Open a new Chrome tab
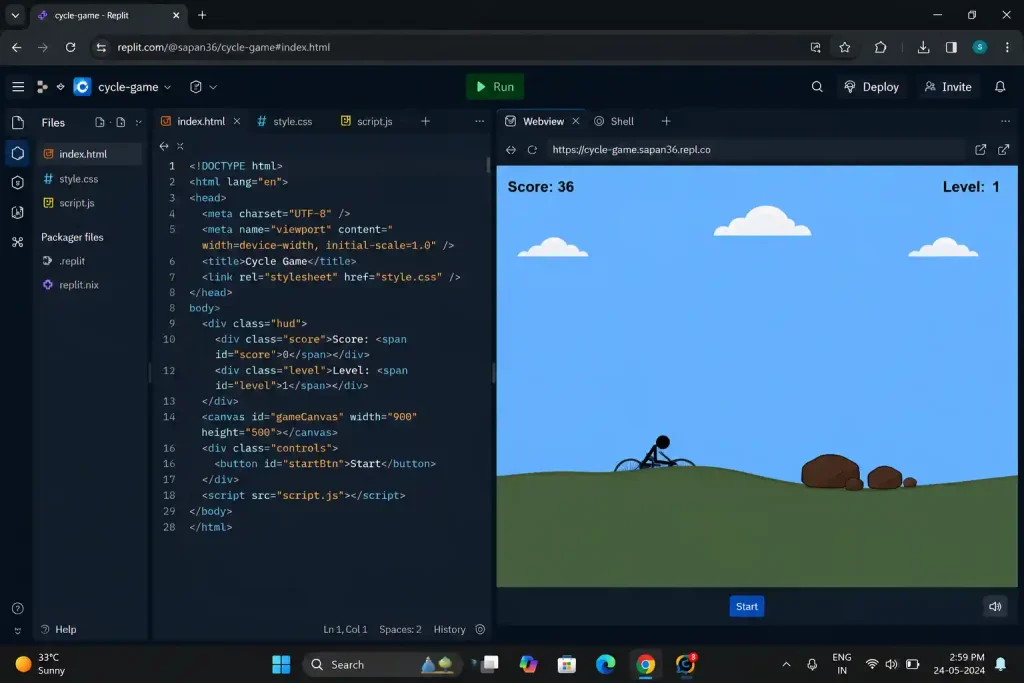 coord(202,15)
